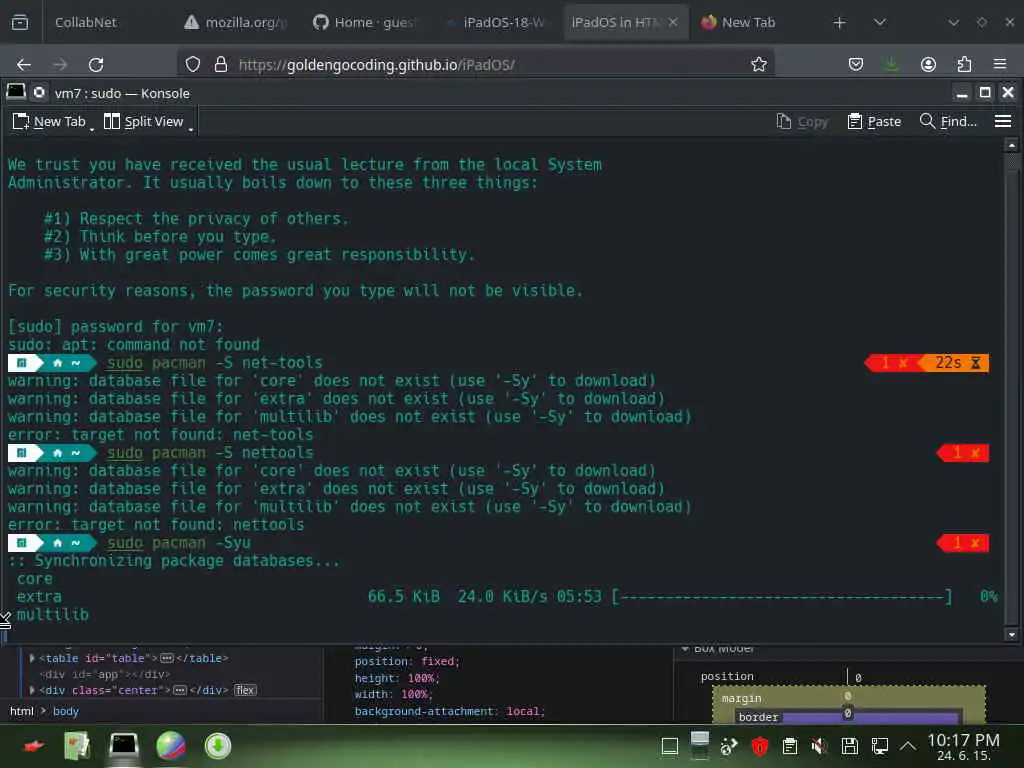Show Firefox downloads panel
This screenshot has height=768, width=1024.
(x=891, y=64)
